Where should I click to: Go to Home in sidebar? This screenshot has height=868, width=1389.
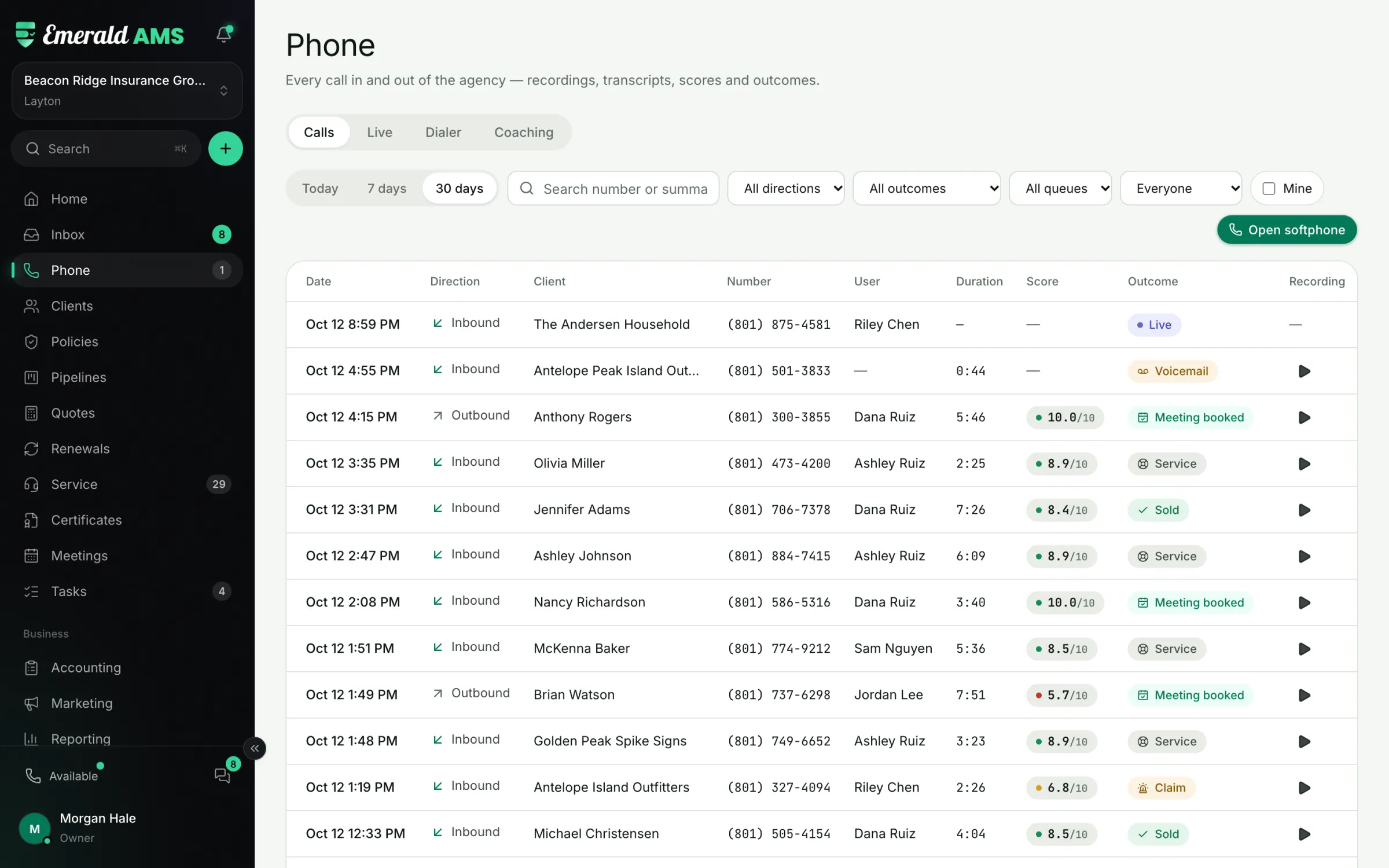tap(127, 198)
